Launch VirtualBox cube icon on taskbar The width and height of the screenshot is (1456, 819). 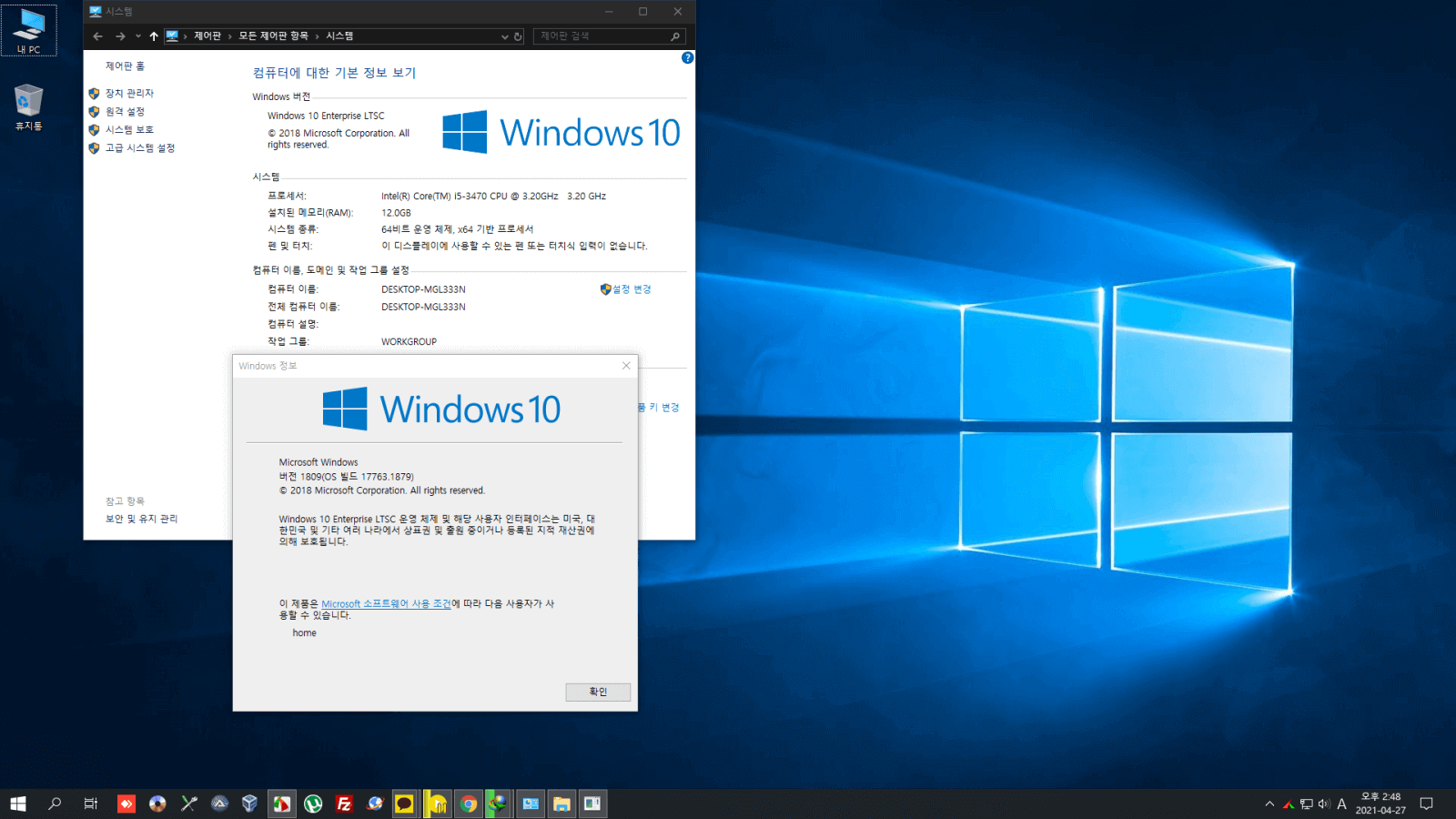[x=249, y=804]
